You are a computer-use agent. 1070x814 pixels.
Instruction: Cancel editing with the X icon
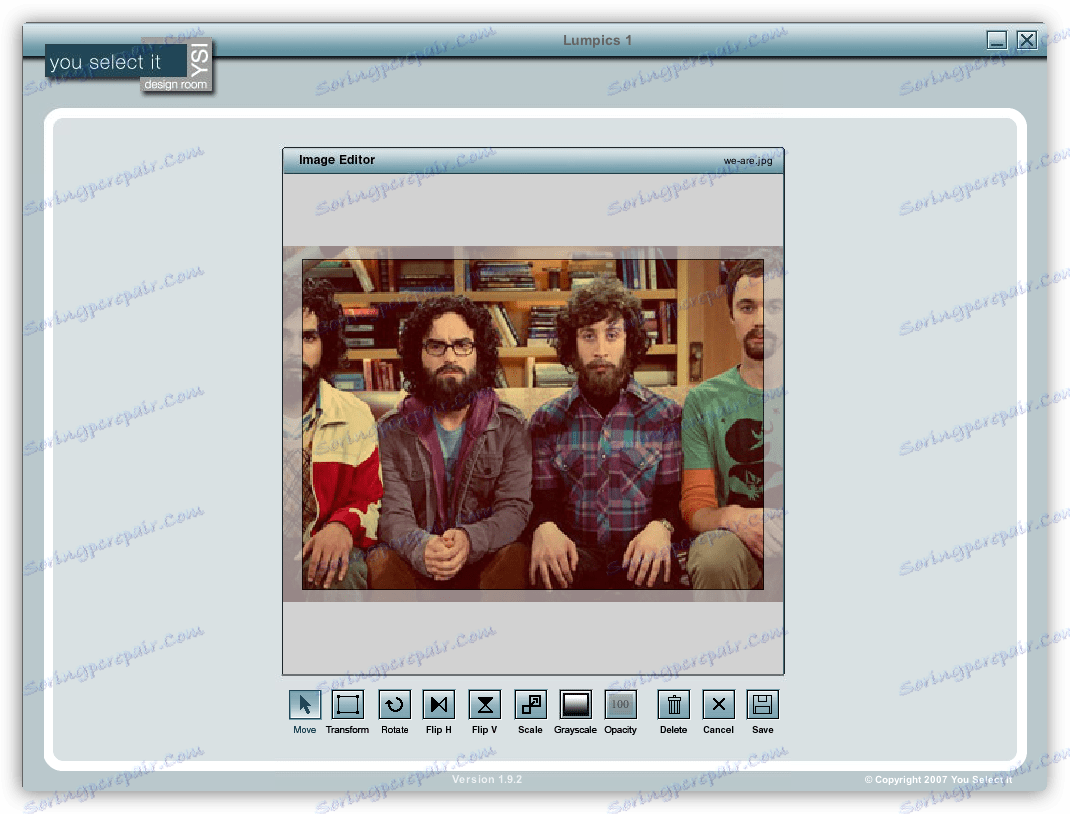(719, 704)
